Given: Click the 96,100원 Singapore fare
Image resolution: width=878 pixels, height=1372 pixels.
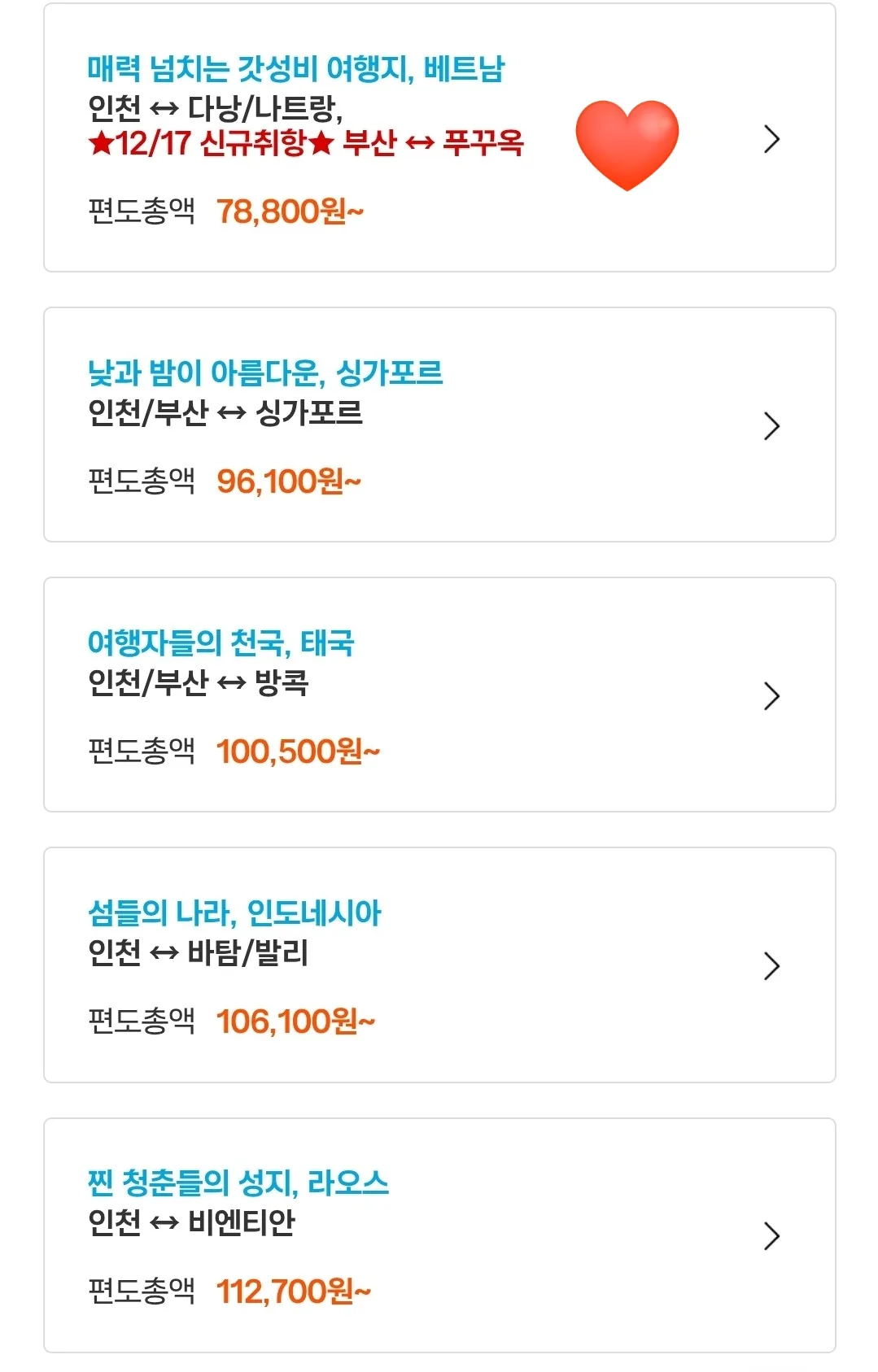Looking at the screenshot, I should [288, 481].
